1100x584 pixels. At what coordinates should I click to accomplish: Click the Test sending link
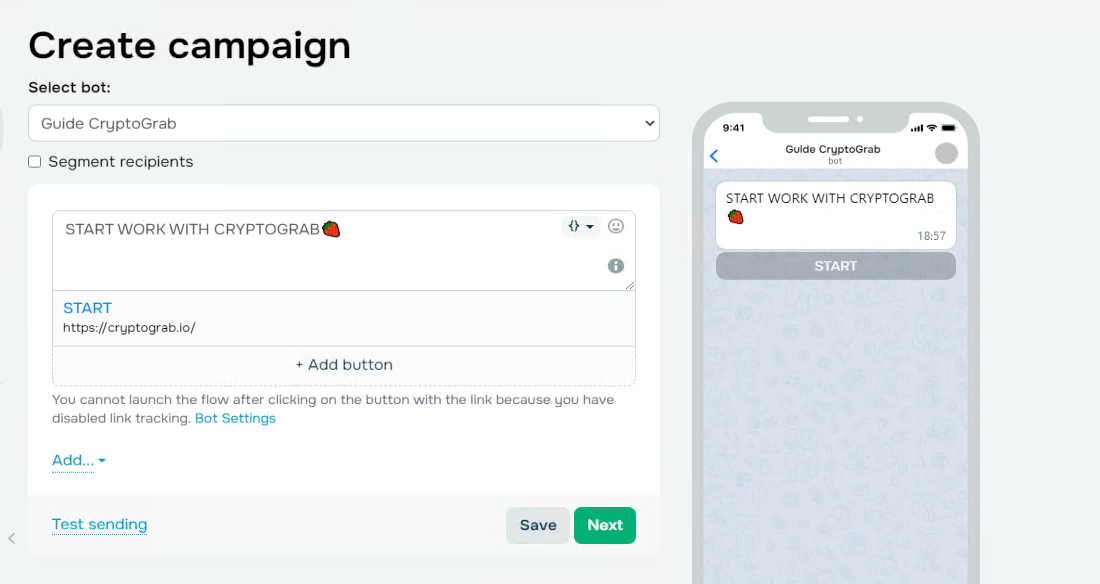[99, 524]
